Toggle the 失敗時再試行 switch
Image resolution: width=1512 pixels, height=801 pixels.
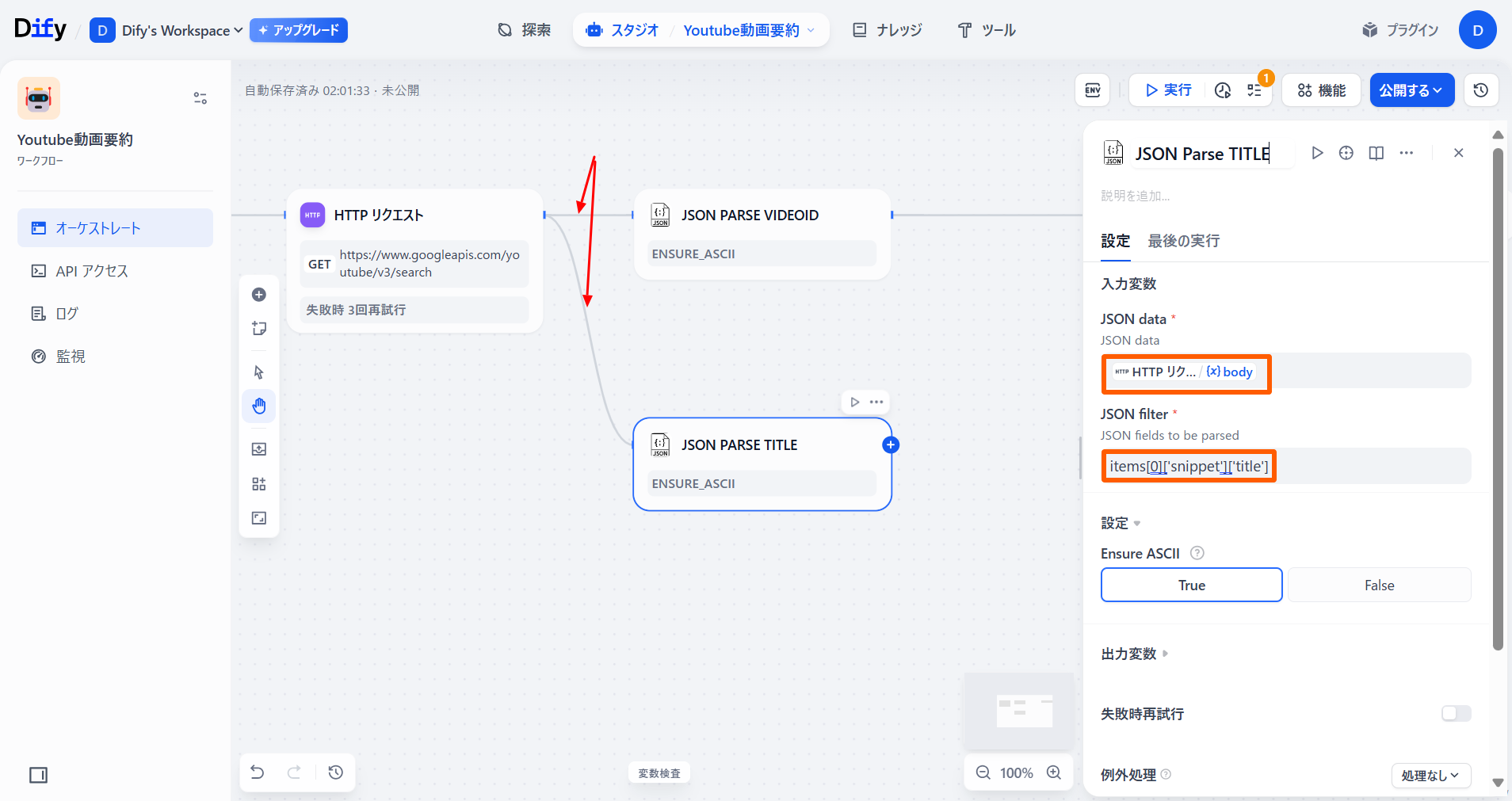[1456, 714]
